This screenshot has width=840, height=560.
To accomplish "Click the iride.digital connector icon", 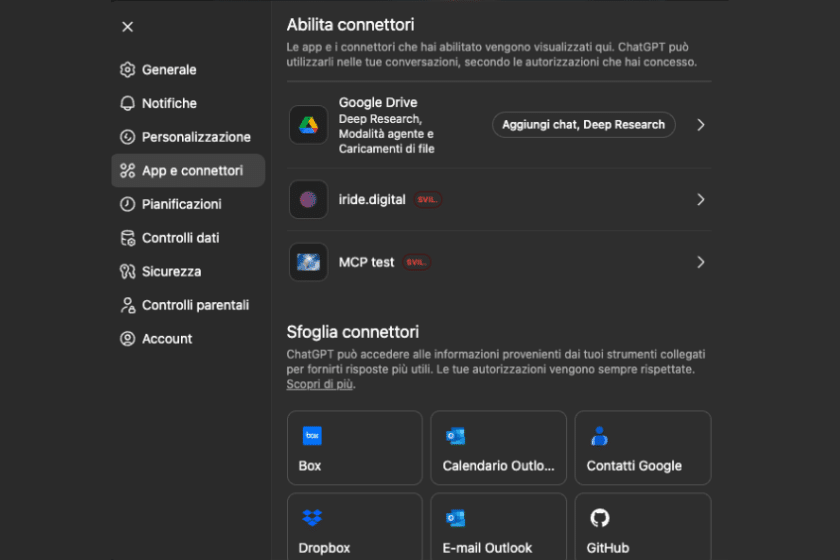I will (308, 199).
